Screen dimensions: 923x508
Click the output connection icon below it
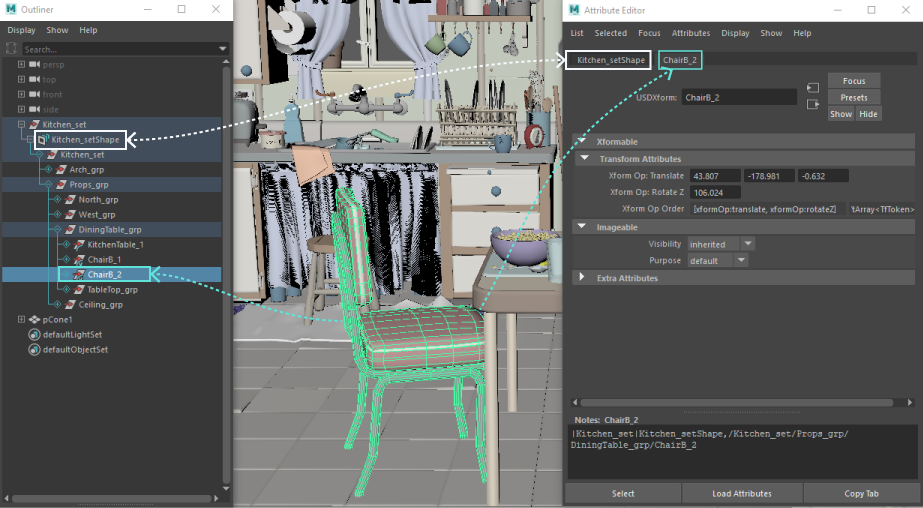pos(812,104)
